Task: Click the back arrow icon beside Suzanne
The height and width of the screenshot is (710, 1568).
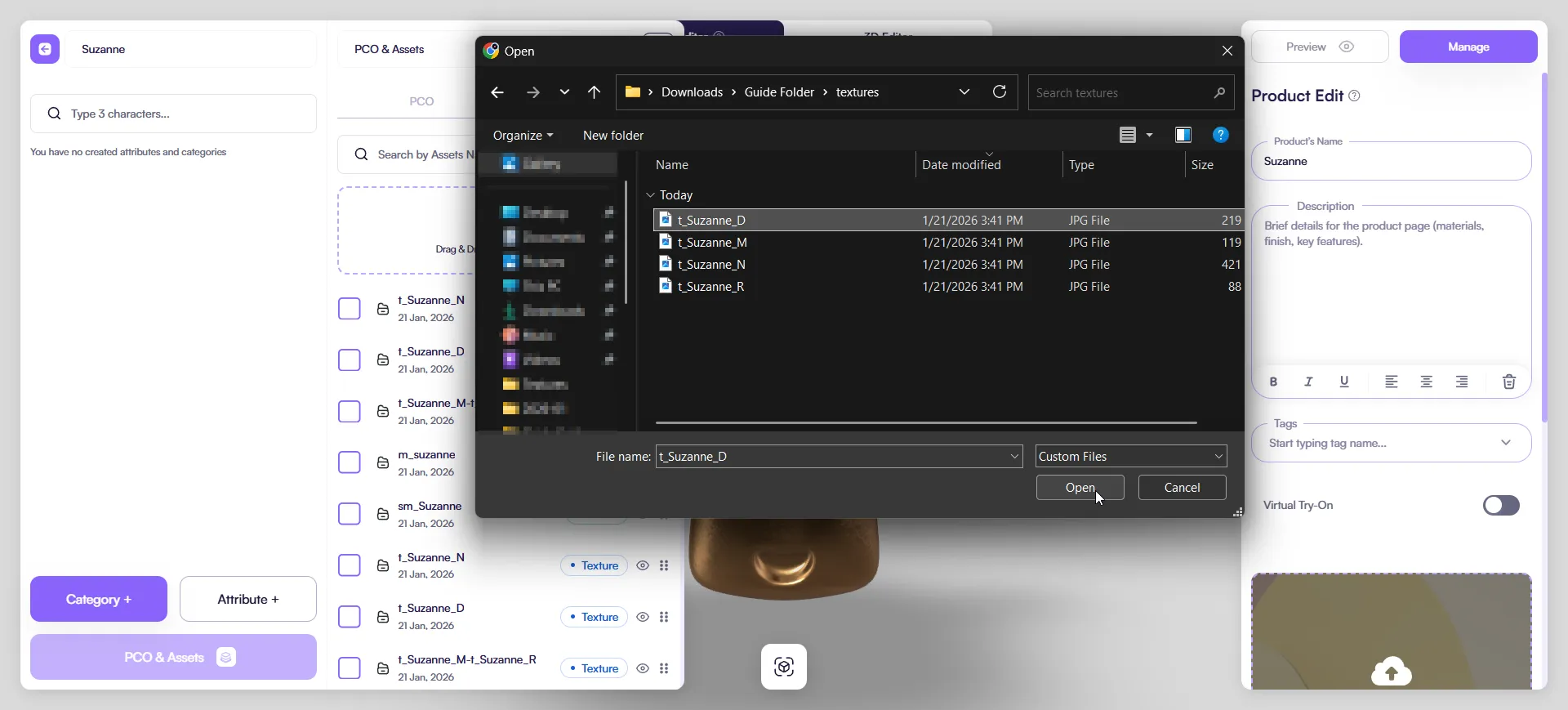Action: pos(45,49)
